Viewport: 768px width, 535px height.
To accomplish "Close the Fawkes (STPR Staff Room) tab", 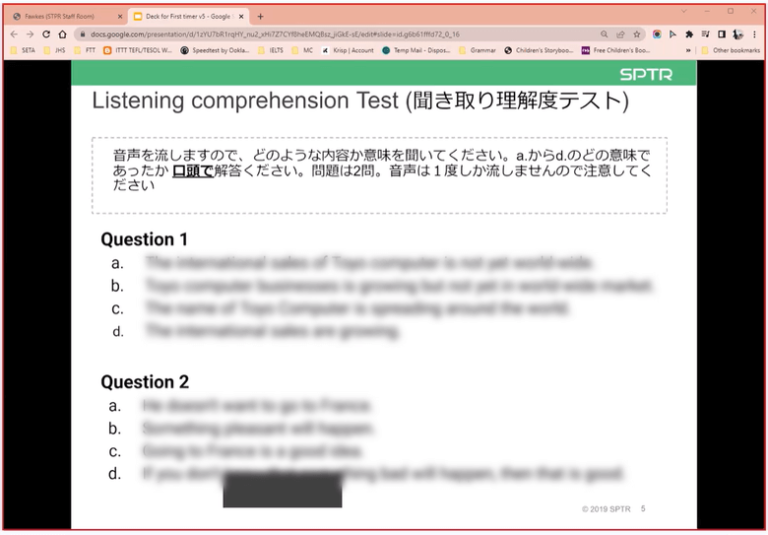I will pos(120,17).
